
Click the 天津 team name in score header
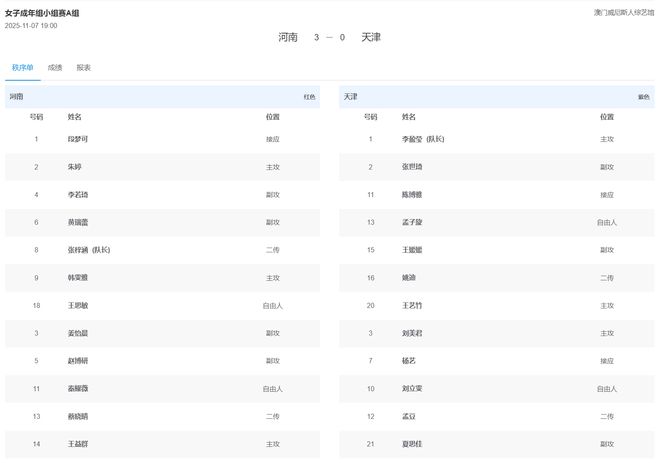pyautogui.click(x=371, y=37)
